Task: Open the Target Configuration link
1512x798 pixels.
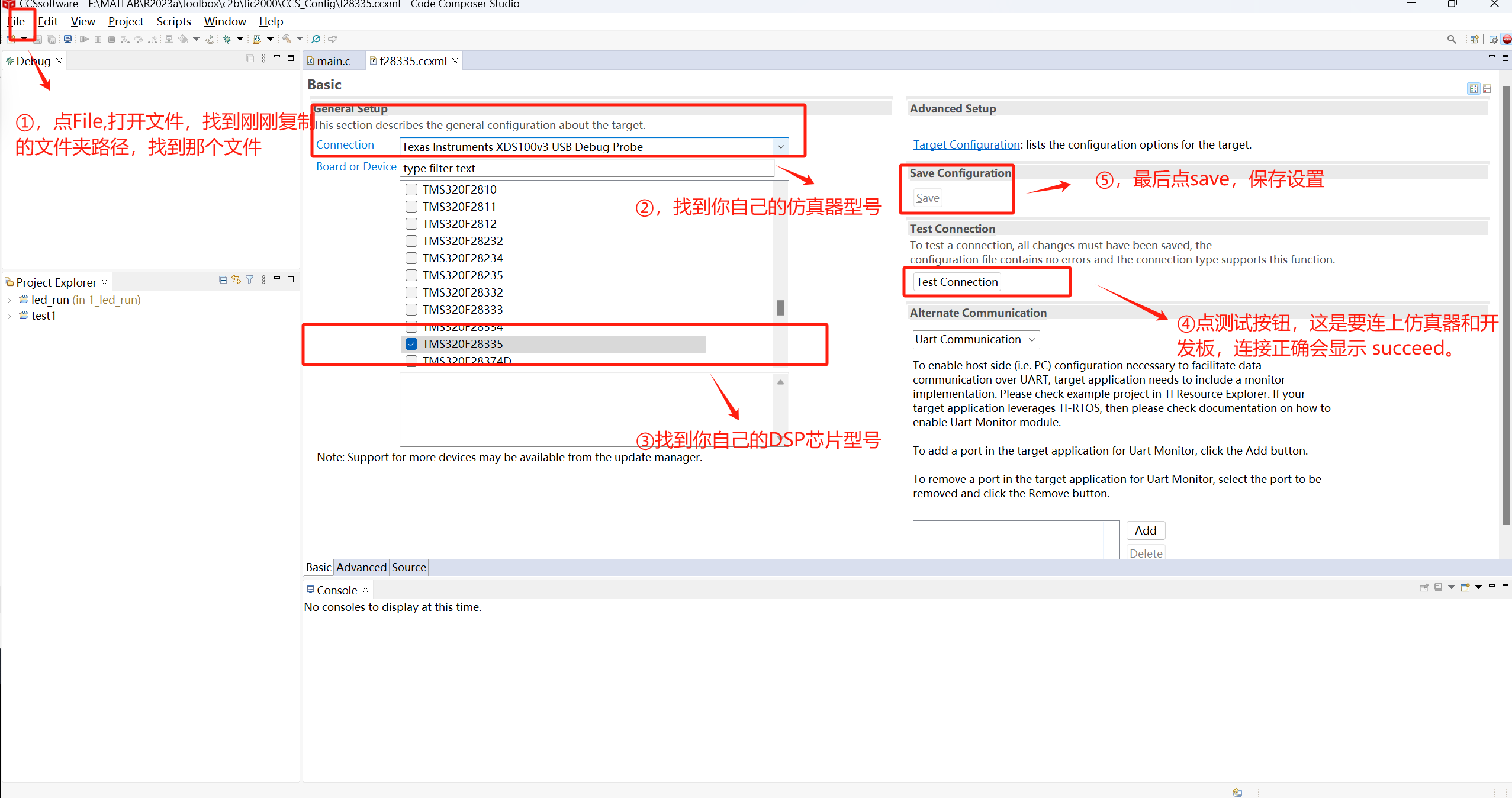Action: point(966,144)
